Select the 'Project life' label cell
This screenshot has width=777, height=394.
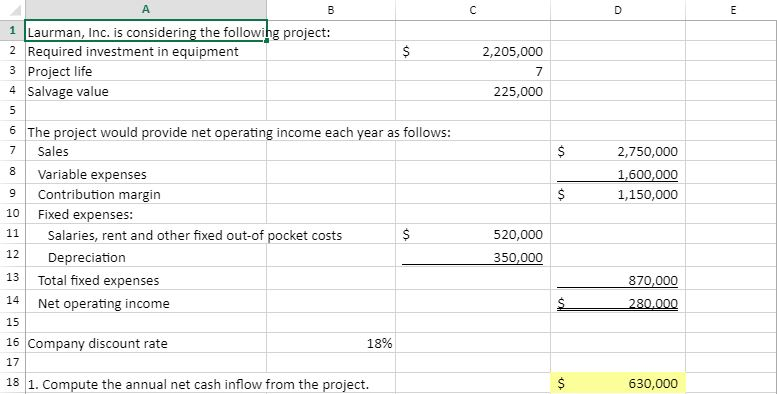coord(146,71)
